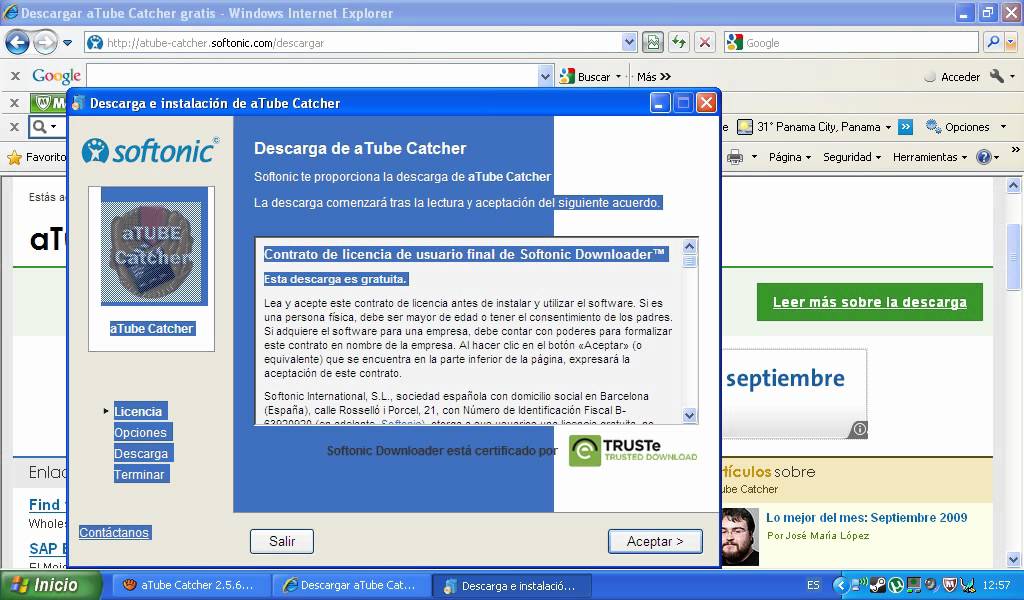Click the red stop loading icon
The width and height of the screenshot is (1024, 600).
705,42
